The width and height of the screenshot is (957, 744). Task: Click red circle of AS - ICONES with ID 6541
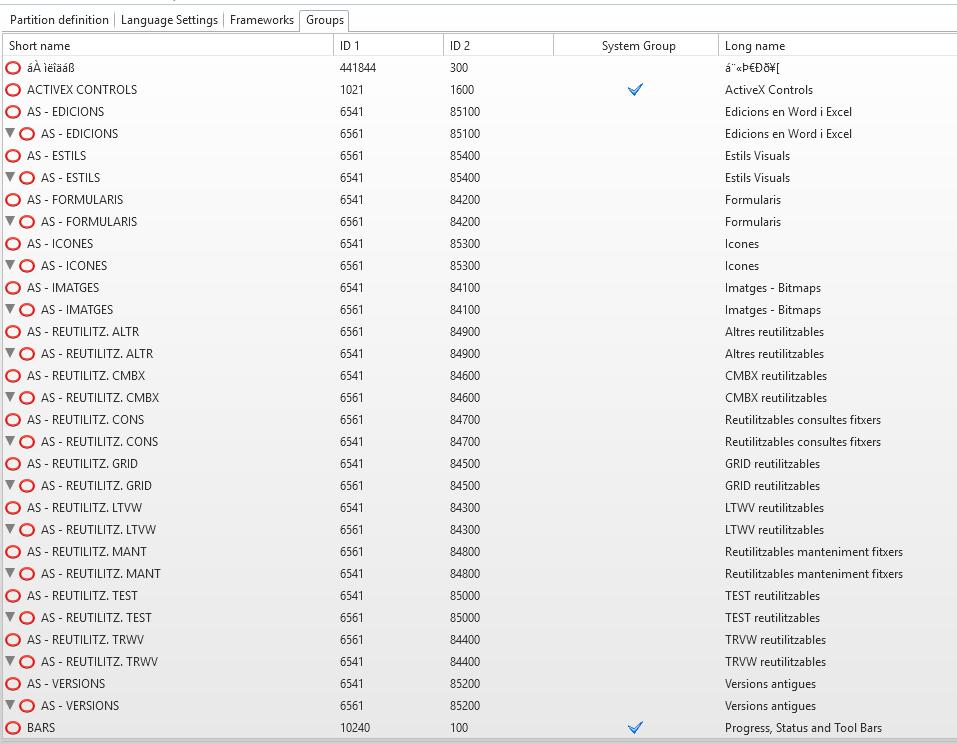13,244
